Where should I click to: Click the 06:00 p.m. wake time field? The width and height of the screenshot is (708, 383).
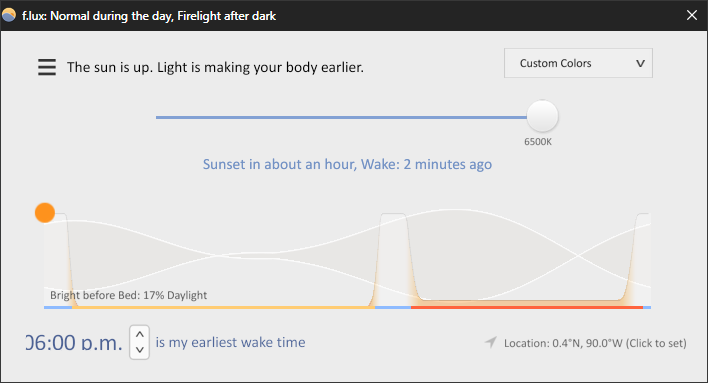pyautogui.click(x=74, y=343)
